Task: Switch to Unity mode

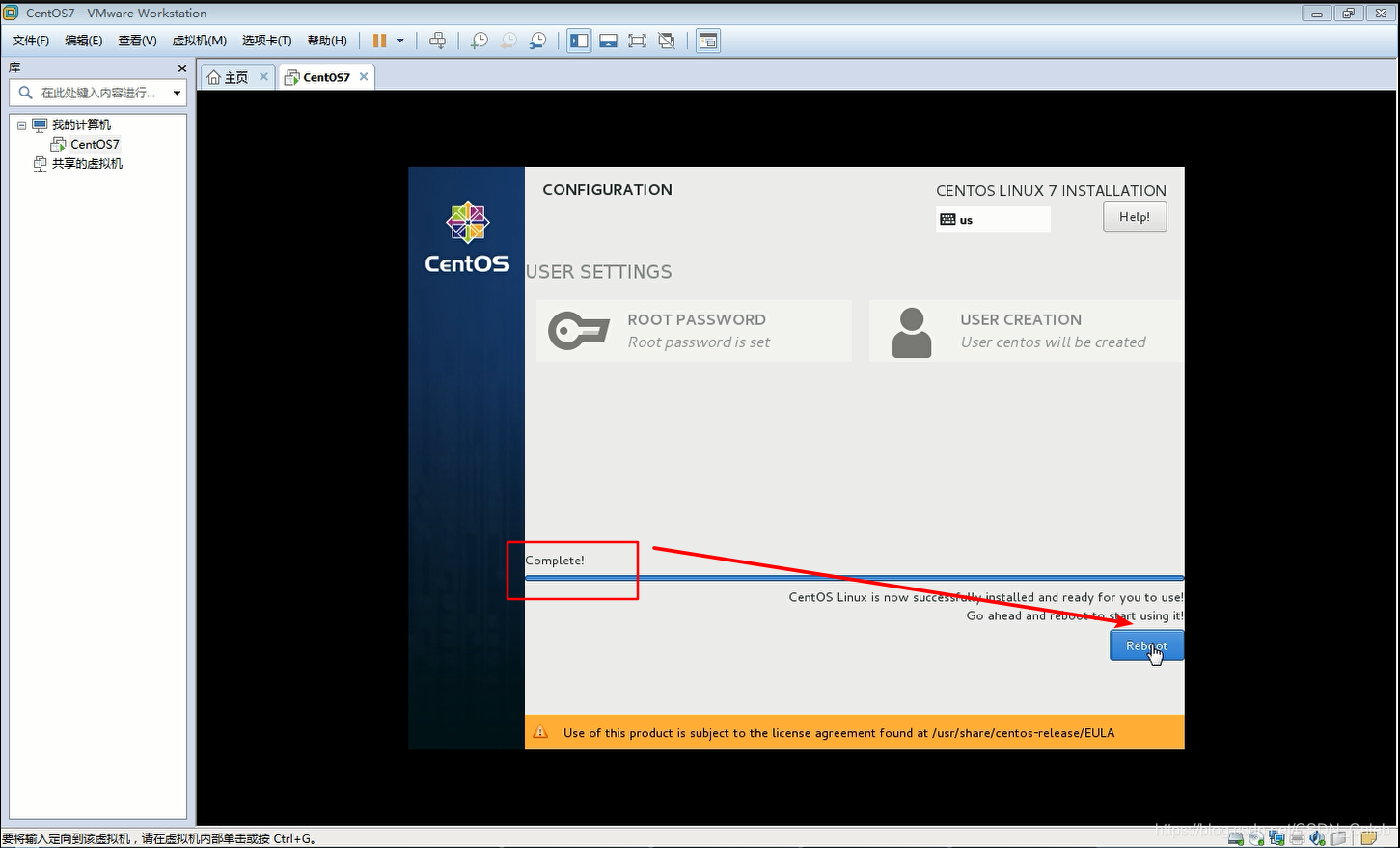Action: click(x=667, y=41)
